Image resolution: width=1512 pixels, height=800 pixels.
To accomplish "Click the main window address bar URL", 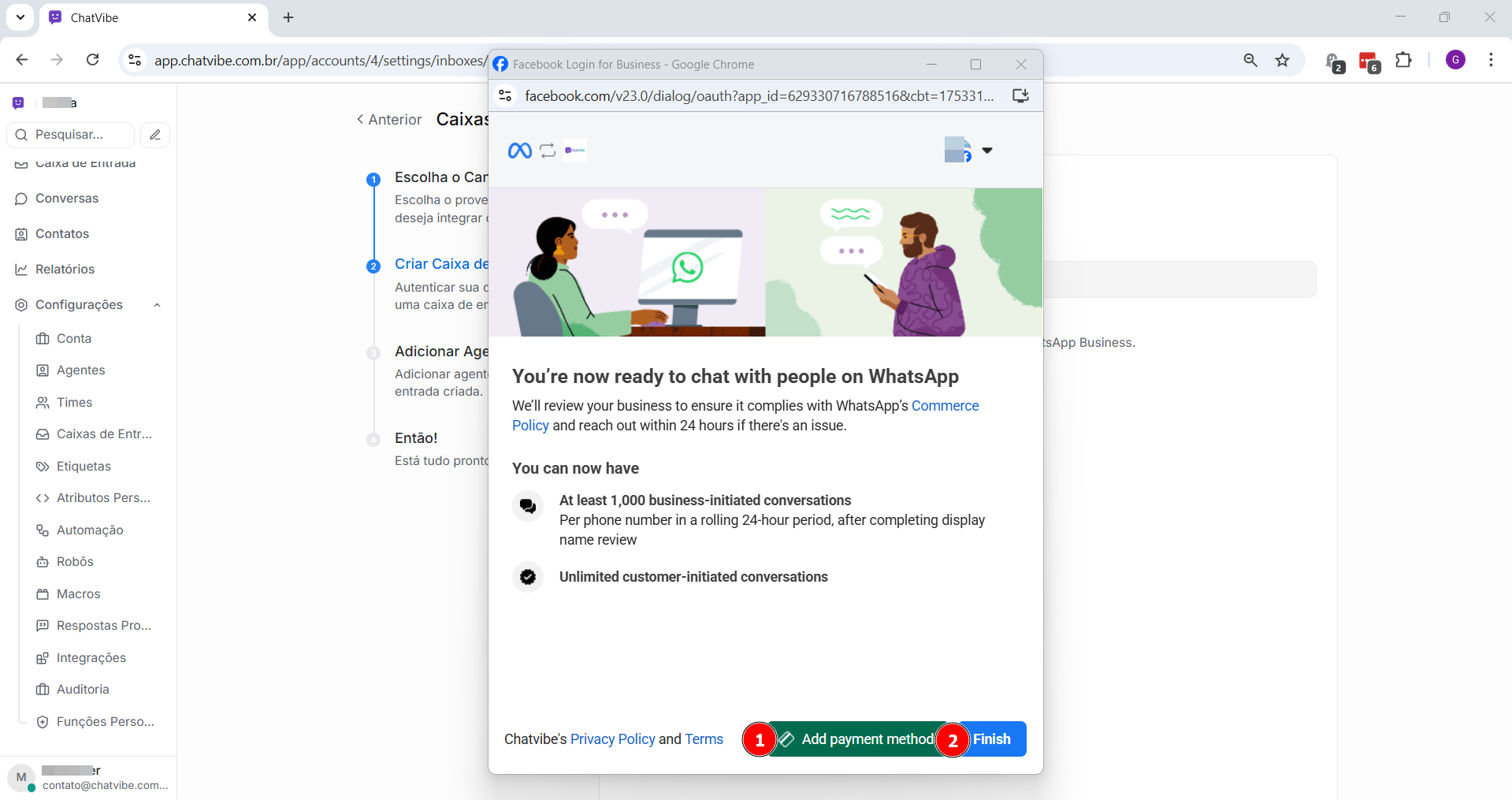I will point(320,61).
